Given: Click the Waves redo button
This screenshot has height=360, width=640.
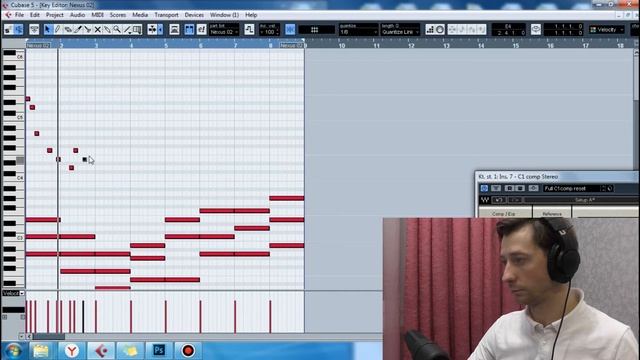Looking at the screenshot, I should [515, 200].
